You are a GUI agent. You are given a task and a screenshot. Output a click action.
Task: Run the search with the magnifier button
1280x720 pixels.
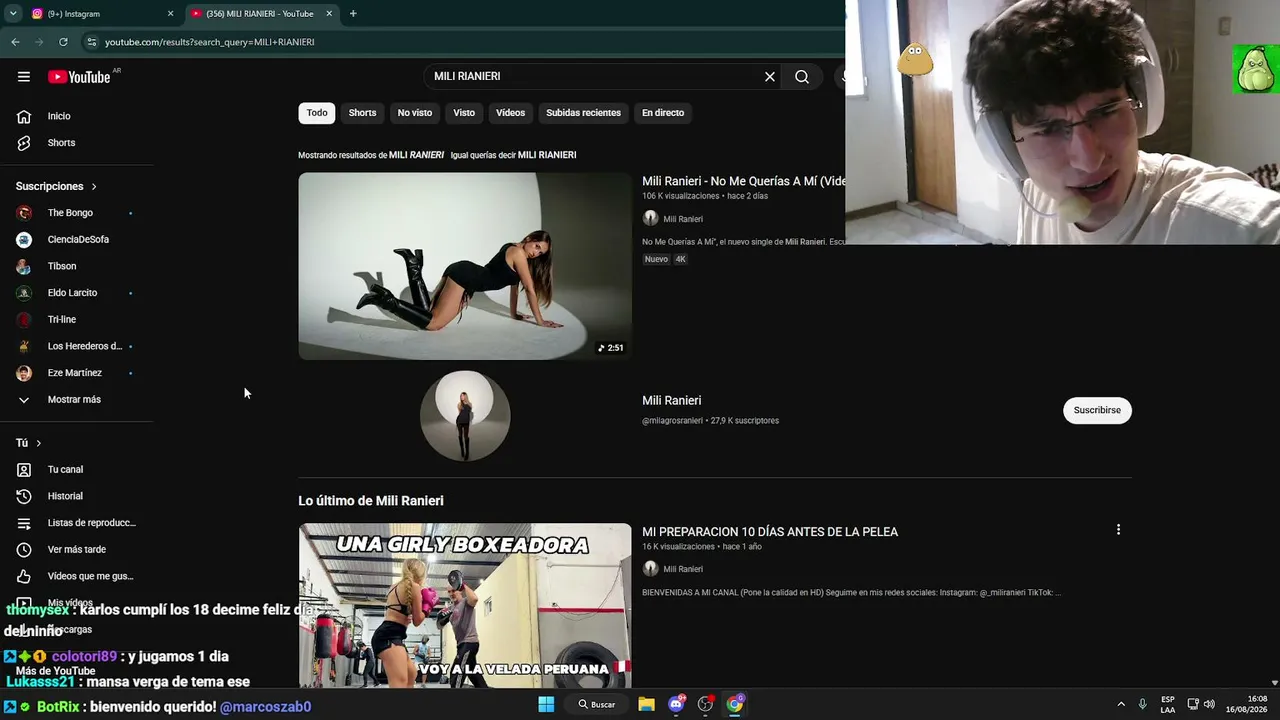click(x=802, y=77)
